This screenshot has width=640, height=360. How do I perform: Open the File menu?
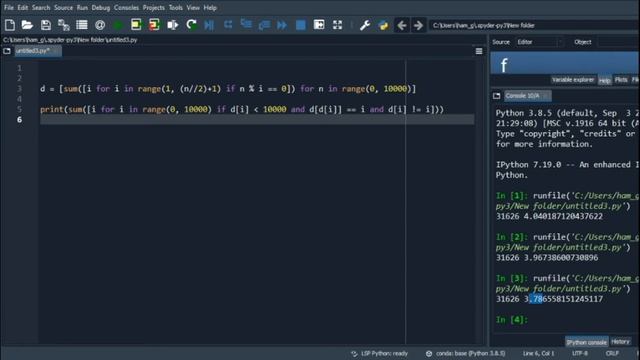point(9,8)
